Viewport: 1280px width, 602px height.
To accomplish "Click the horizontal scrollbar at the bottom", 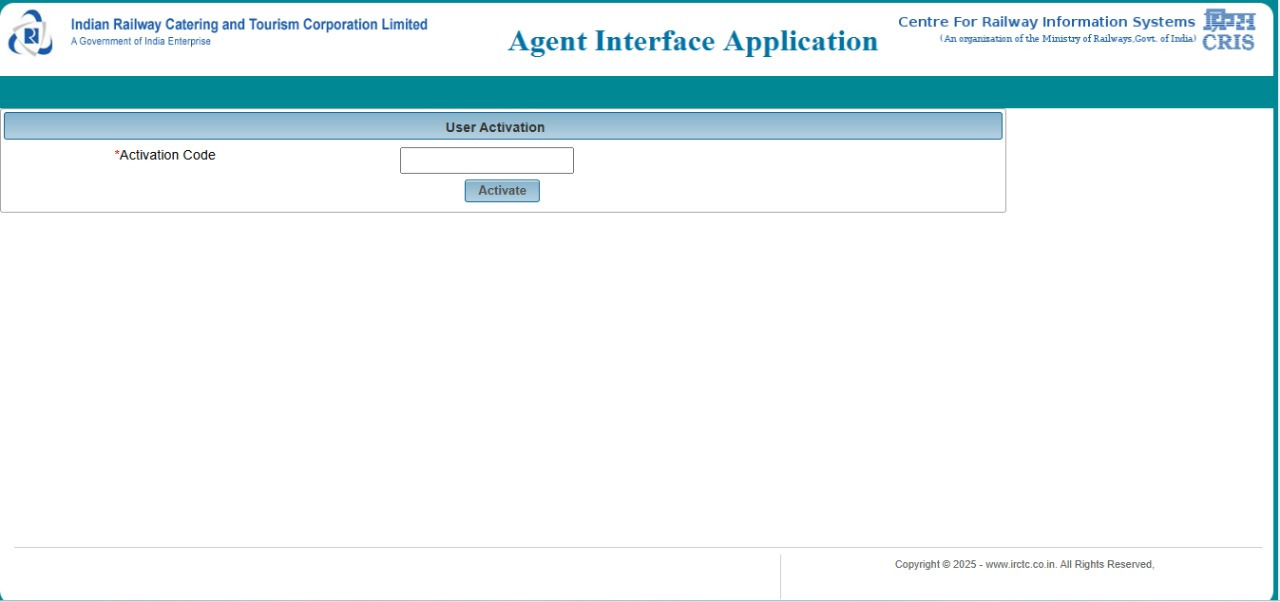I will (640, 597).
